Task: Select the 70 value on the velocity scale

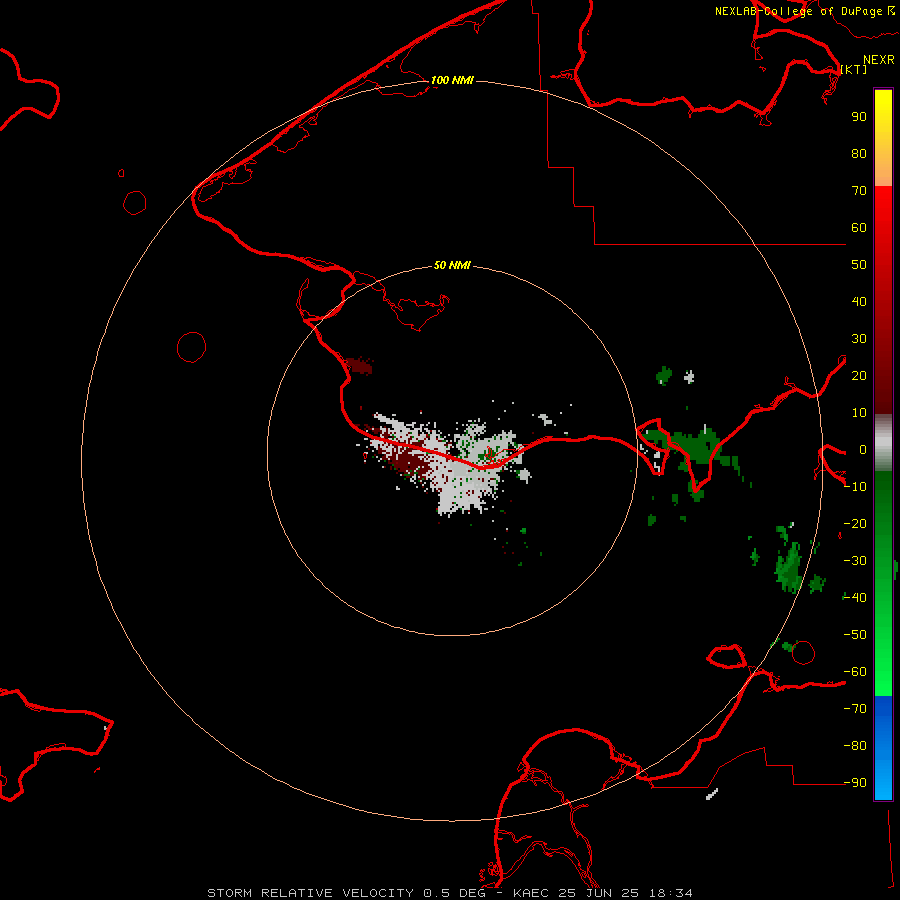Action: (x=859, y=191)
